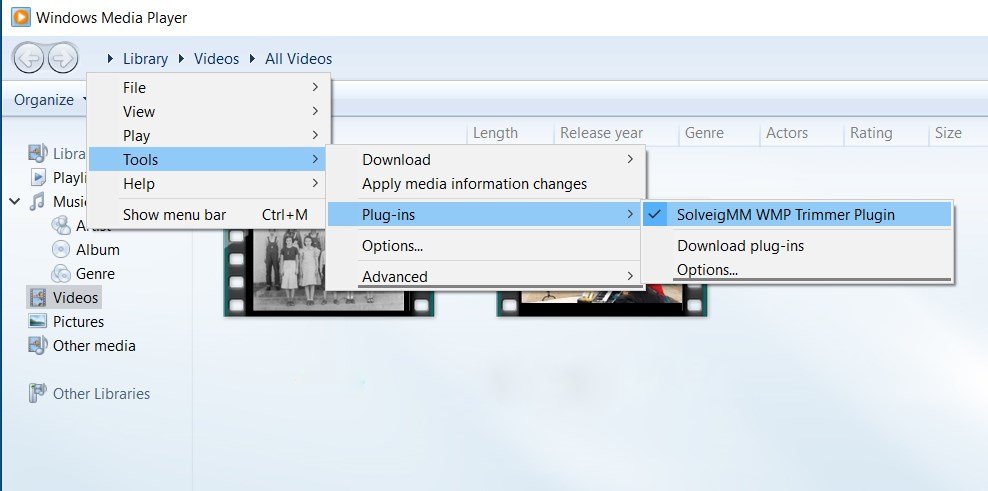This screenshot has height=491, width=988.
Task: Select Videos in the navigation tree
Action: [75, 297]
